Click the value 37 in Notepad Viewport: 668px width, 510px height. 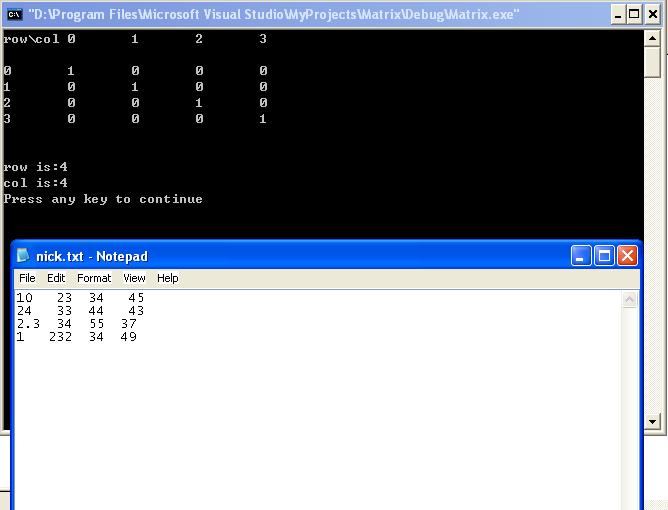(128, 324)
